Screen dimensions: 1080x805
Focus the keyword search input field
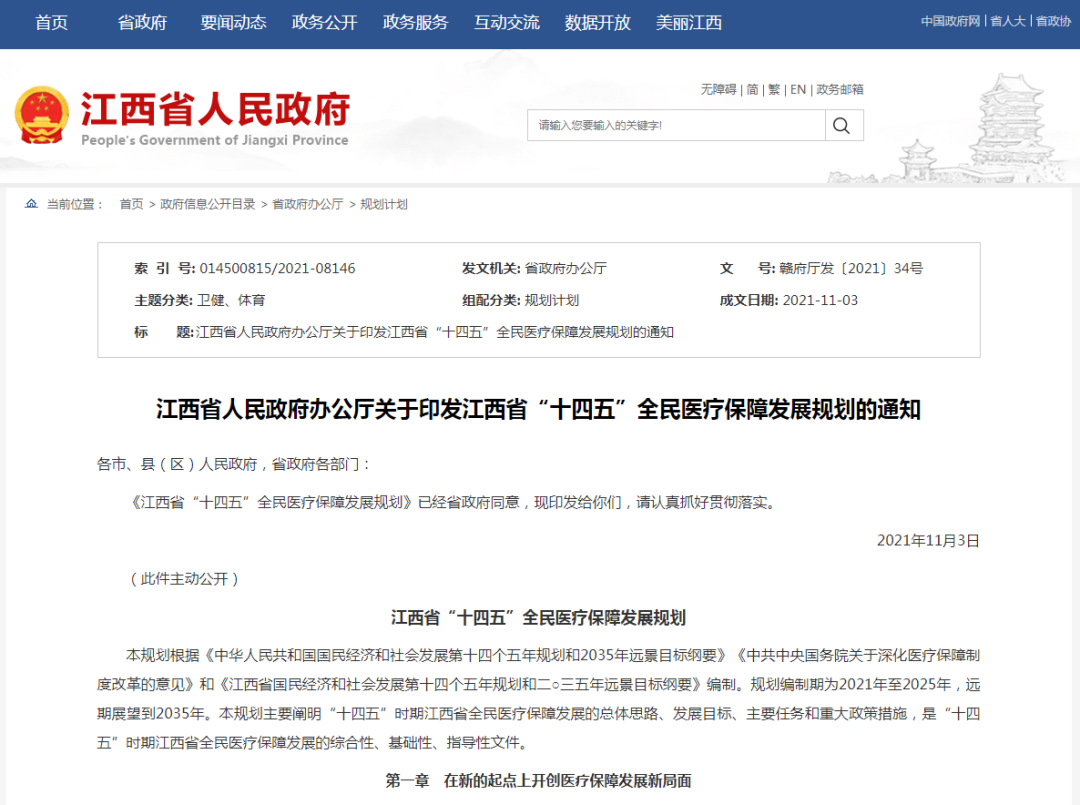(676, 125)
